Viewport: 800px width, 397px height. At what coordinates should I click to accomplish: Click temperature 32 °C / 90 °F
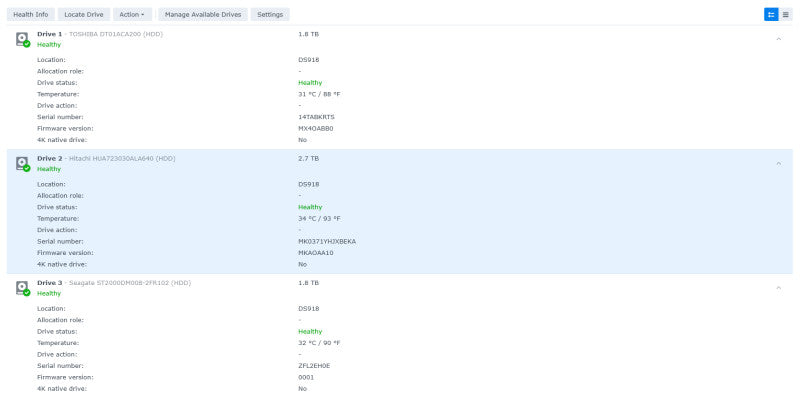click(x=319, y=343)
